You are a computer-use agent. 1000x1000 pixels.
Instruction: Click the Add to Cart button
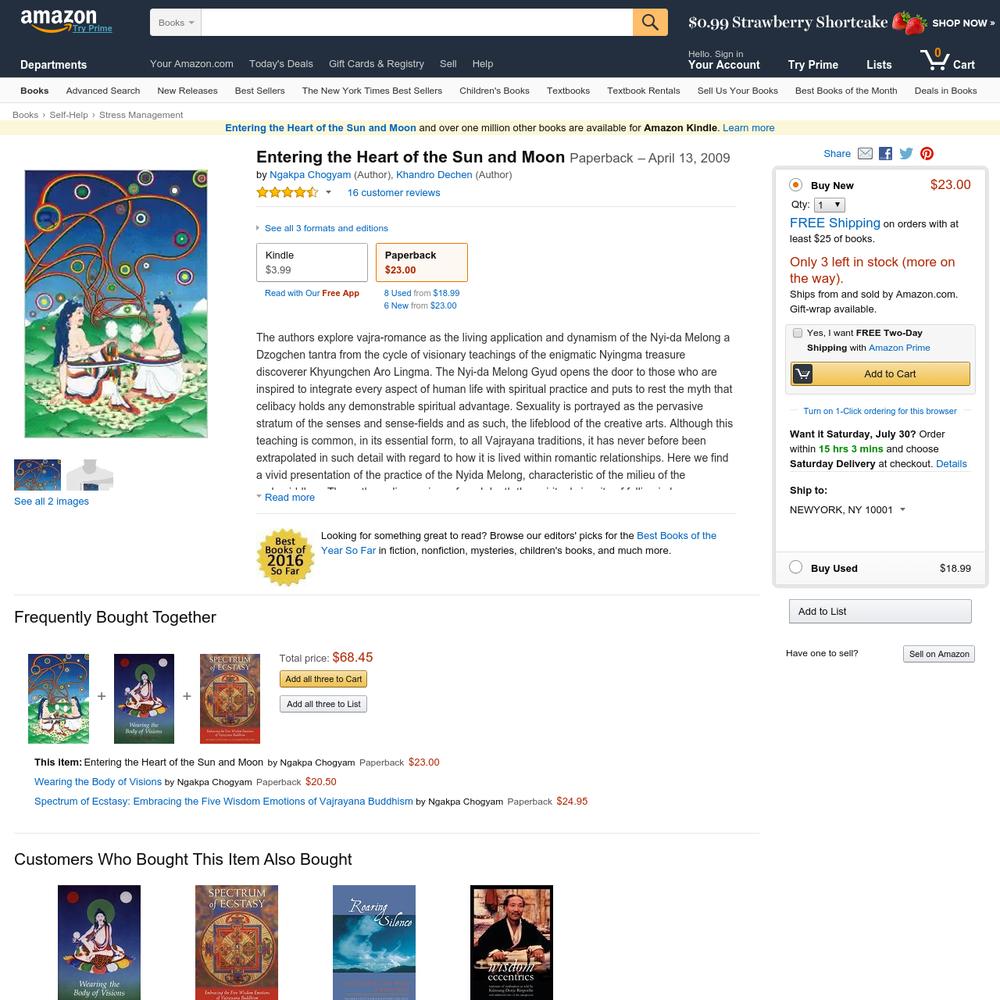tap(880, 374)
